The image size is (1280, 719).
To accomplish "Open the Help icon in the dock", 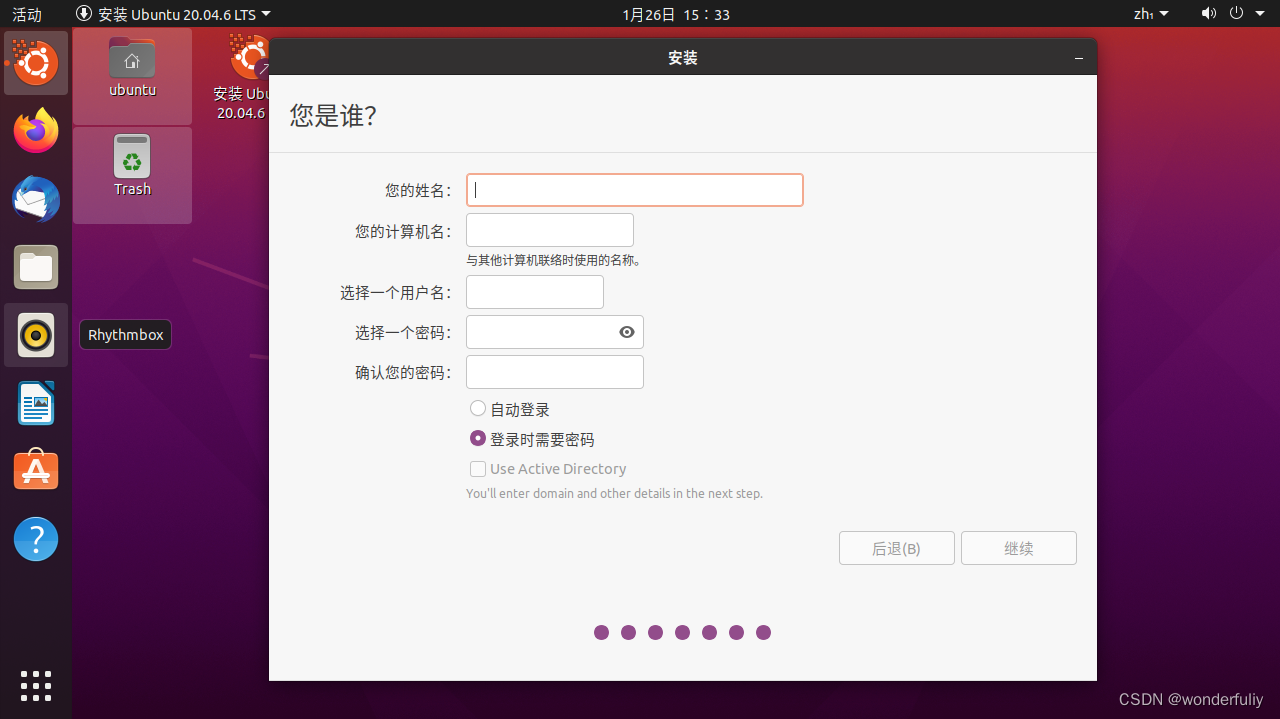I will pos(36,538).
